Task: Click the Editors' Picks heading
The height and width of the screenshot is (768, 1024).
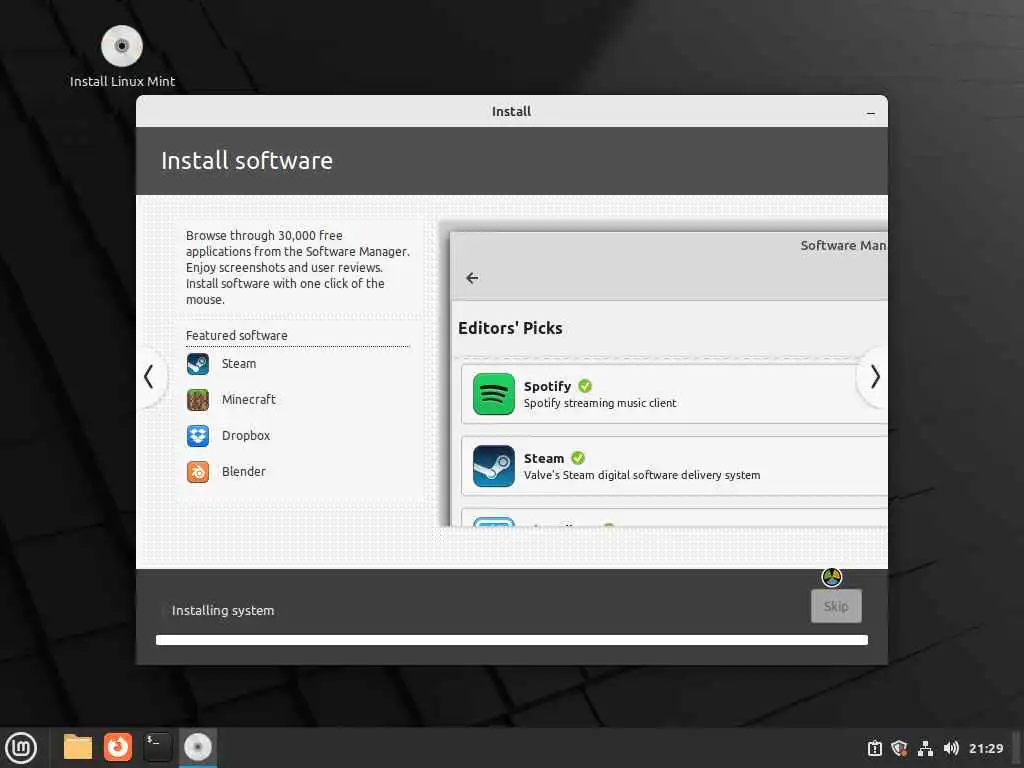Action: 510,328
